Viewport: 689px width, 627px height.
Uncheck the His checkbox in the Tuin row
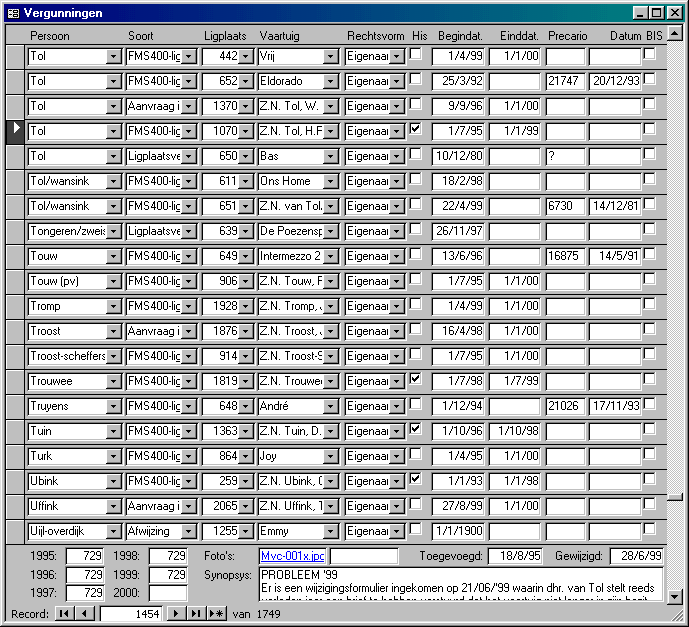coord(415,429)
